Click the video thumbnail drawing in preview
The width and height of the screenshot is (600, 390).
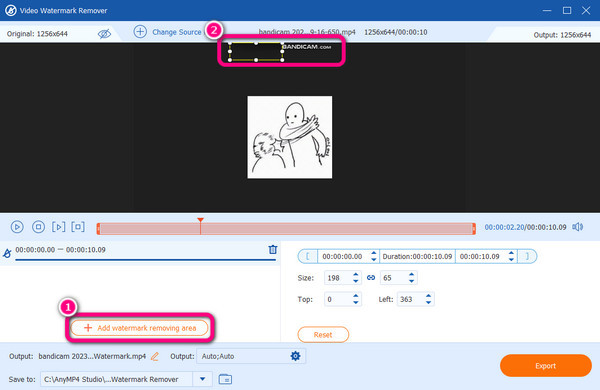tap(290, 137)
